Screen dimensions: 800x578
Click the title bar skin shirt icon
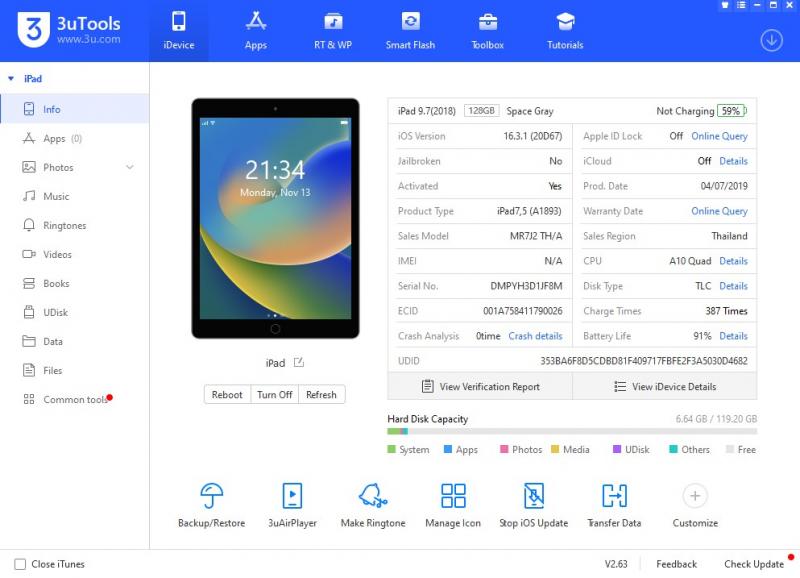tap(724, 5)
